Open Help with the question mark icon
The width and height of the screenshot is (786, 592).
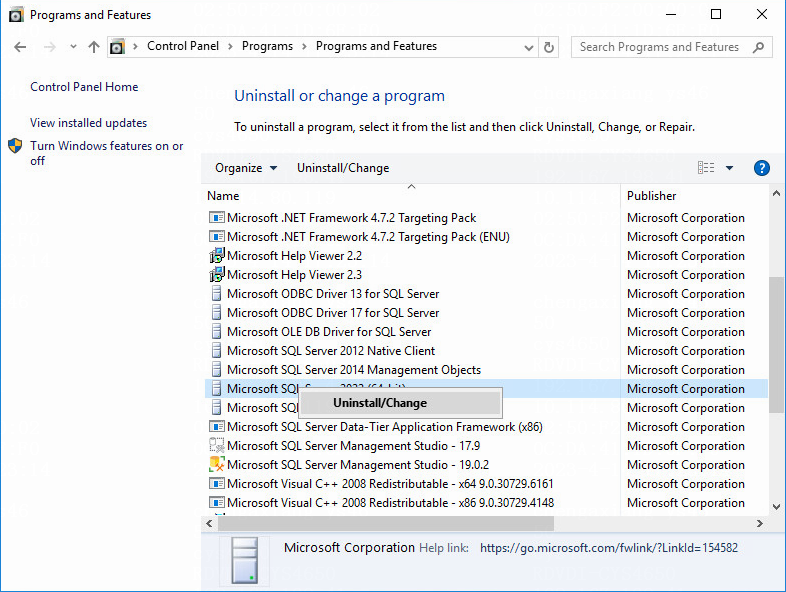[x=761, y=168]
